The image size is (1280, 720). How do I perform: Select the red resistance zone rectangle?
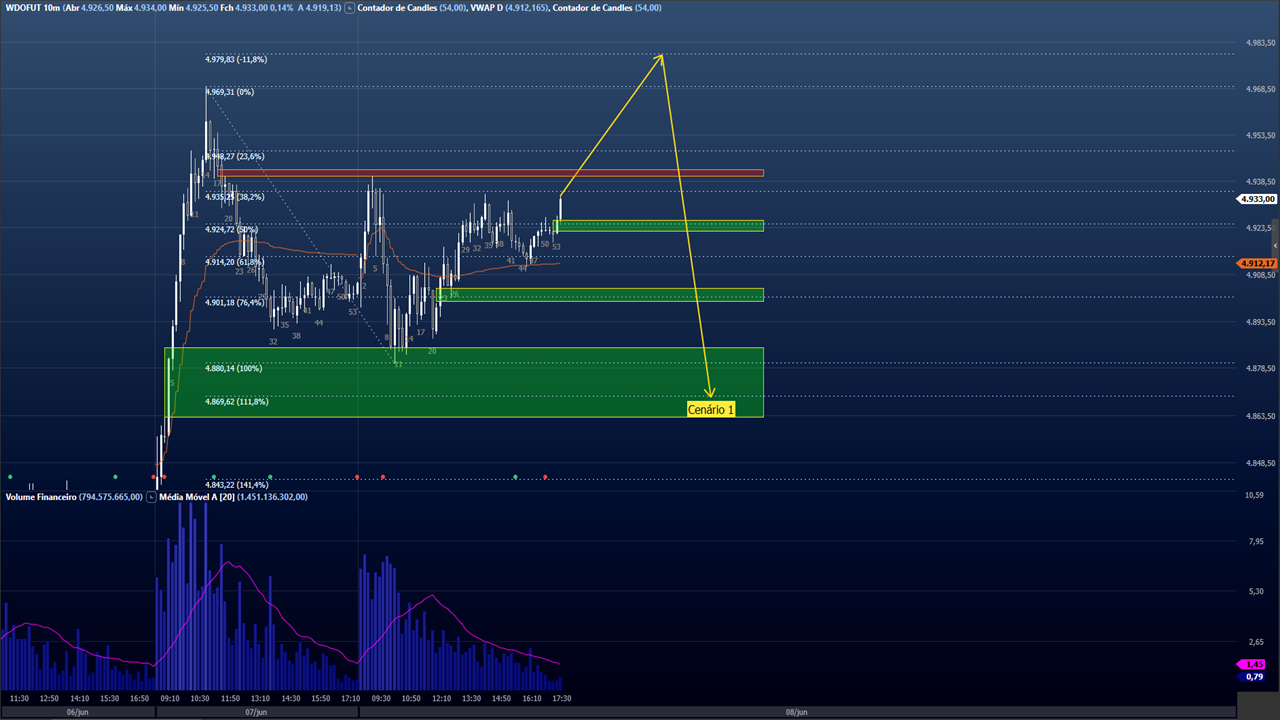pyautogui.click(x=491, y=173)
